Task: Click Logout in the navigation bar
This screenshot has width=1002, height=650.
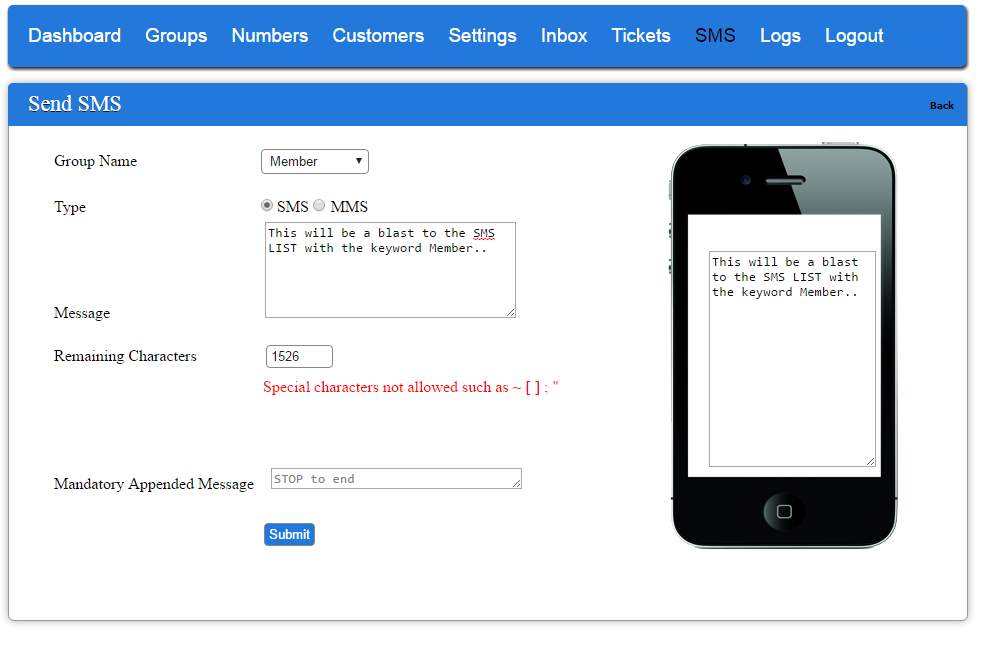Action: (854, 36)
